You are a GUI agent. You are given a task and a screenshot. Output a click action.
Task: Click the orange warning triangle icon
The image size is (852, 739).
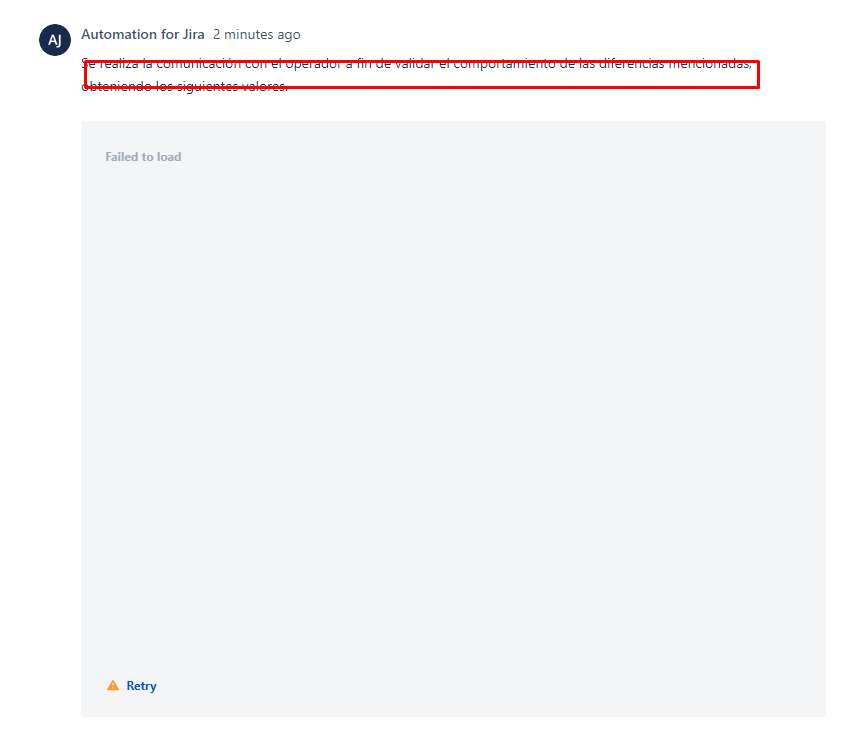[113, 685]
